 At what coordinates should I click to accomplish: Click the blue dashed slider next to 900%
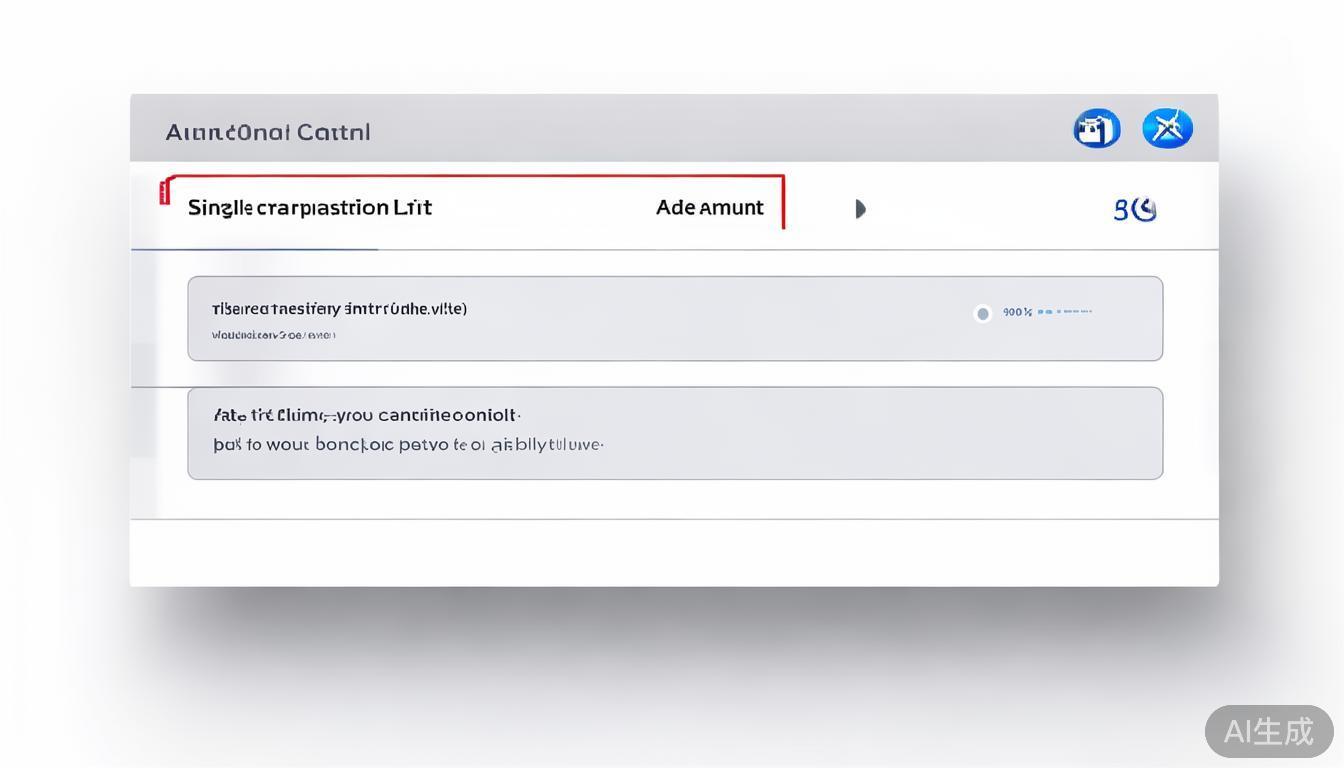1065,312
